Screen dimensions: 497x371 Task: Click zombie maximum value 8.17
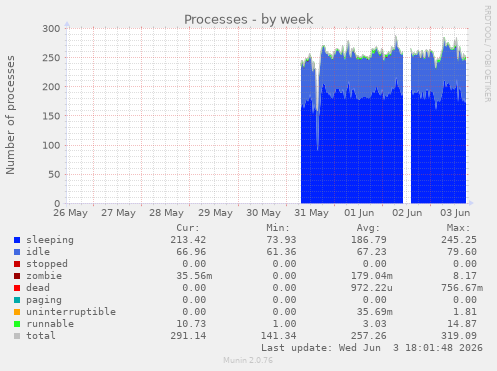(x=465, y=276)
